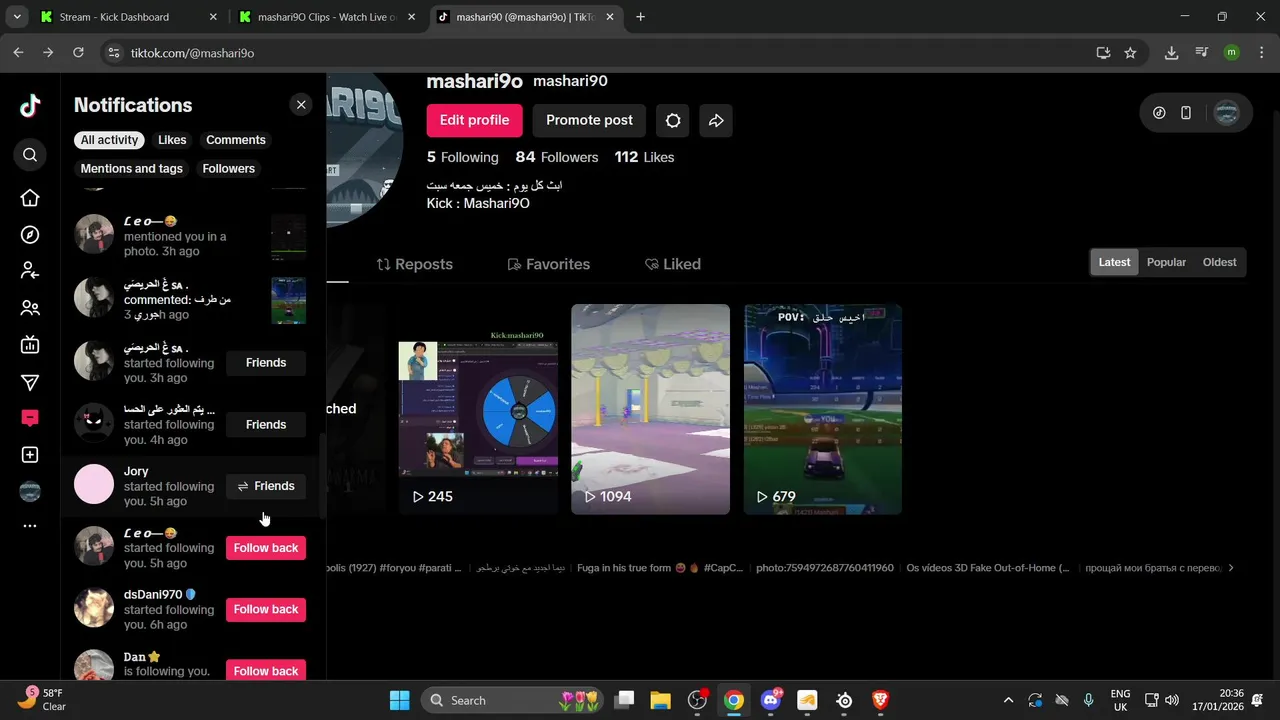Open Jory's avatar in notifications

[95, 485]
